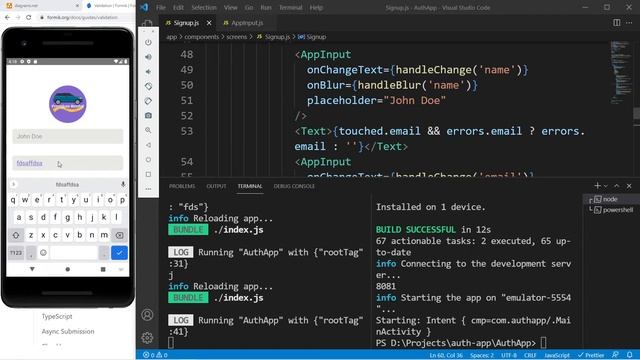640x360 pixels.
Task: Click 'screens' breadcrumb segment
Action: pyautogui.click(x=237, y=37)
